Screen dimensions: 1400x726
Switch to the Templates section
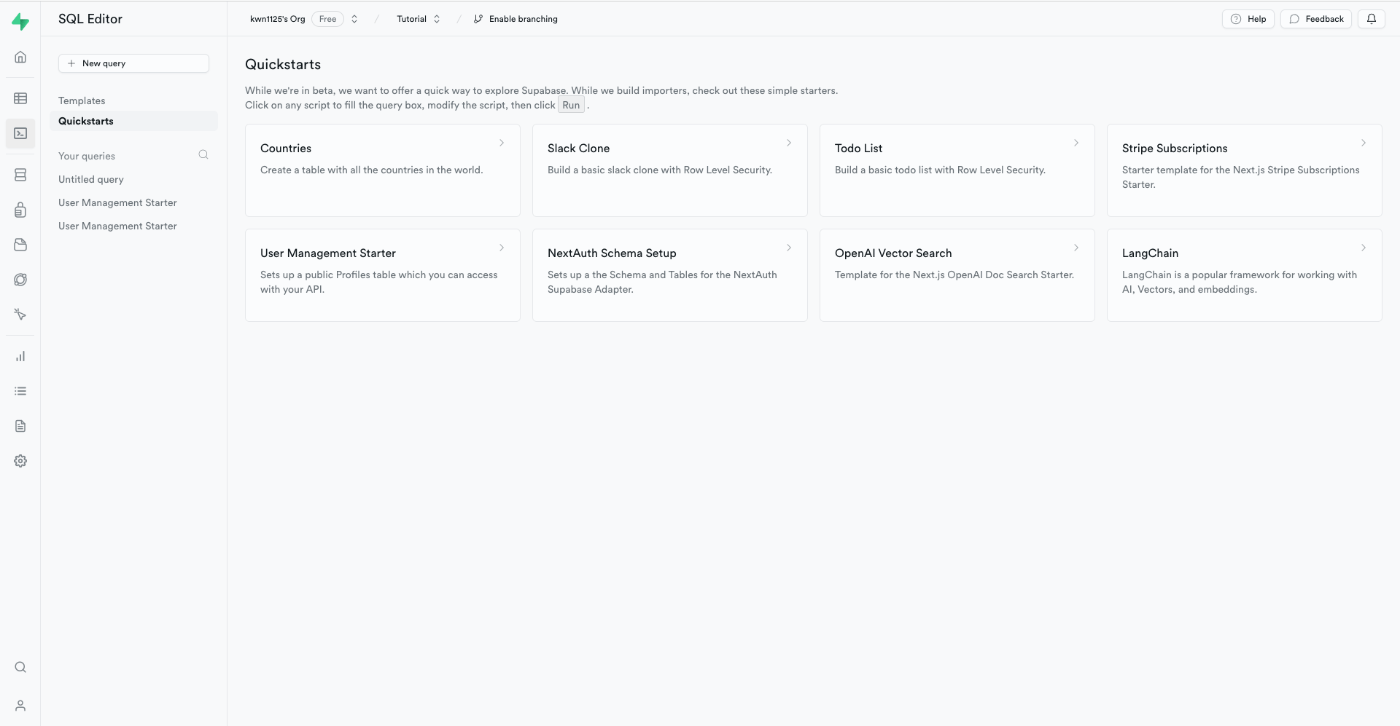(81, 101)
